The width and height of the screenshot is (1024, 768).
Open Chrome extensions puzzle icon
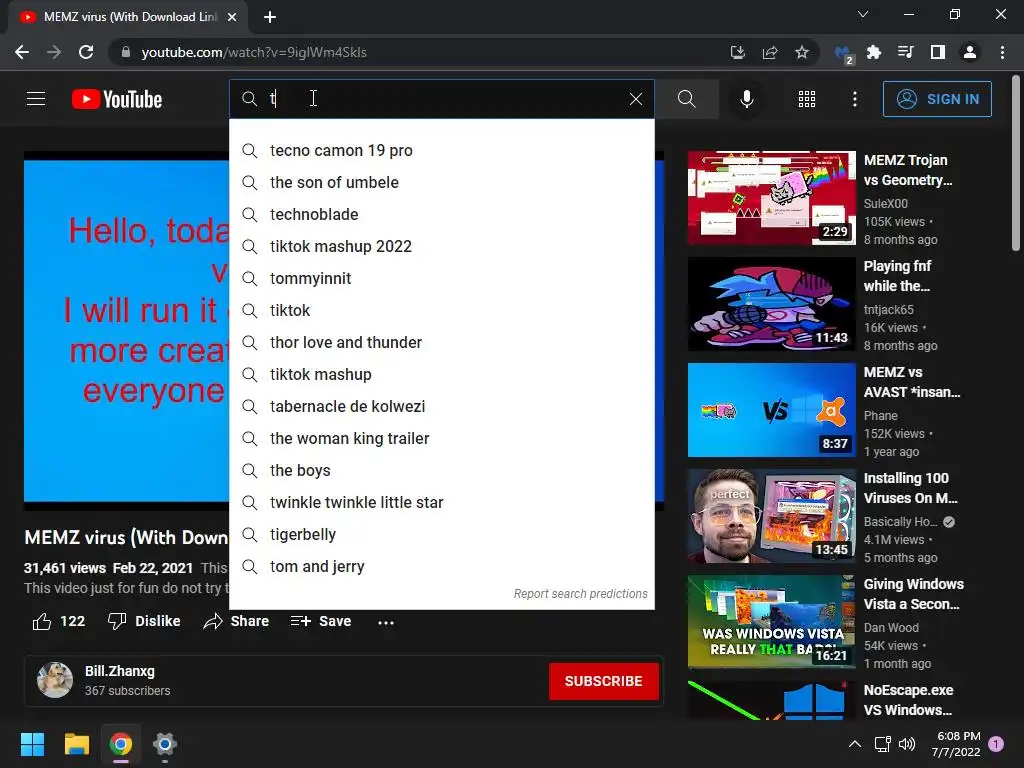point(873,52)
